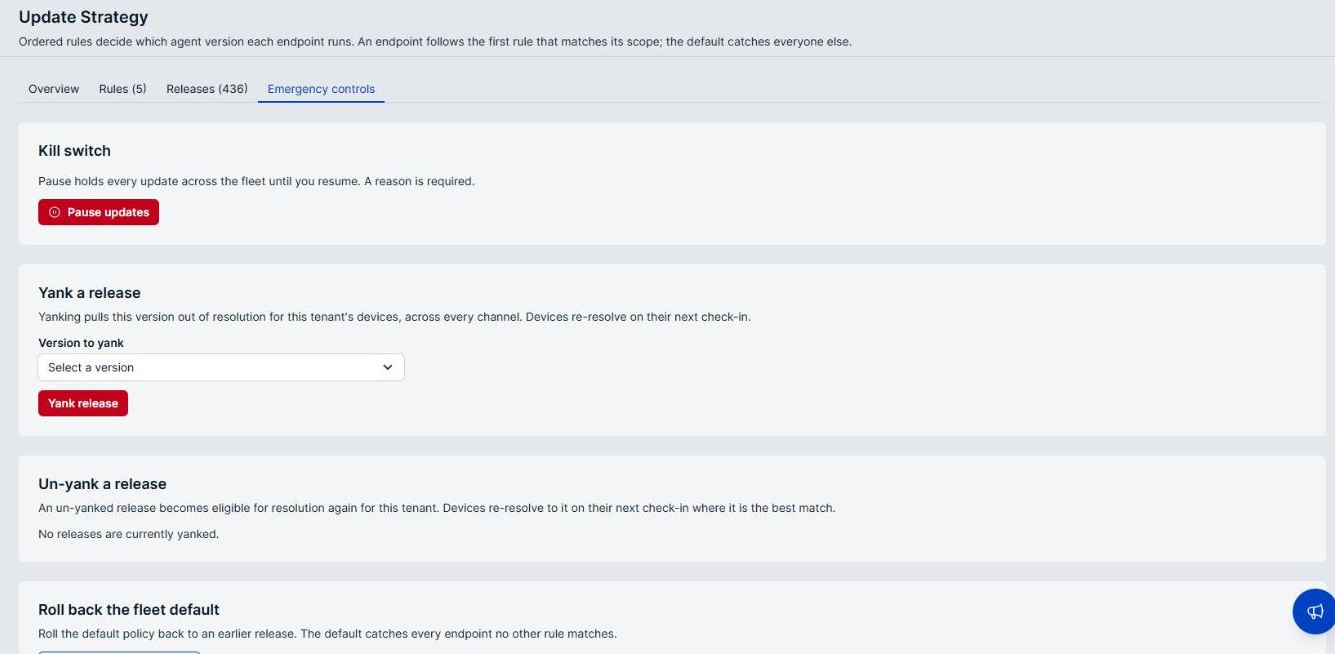Click the Kill switch section heading
Viewport: 1335px width, 654px height.
click(x=74, y=151)
